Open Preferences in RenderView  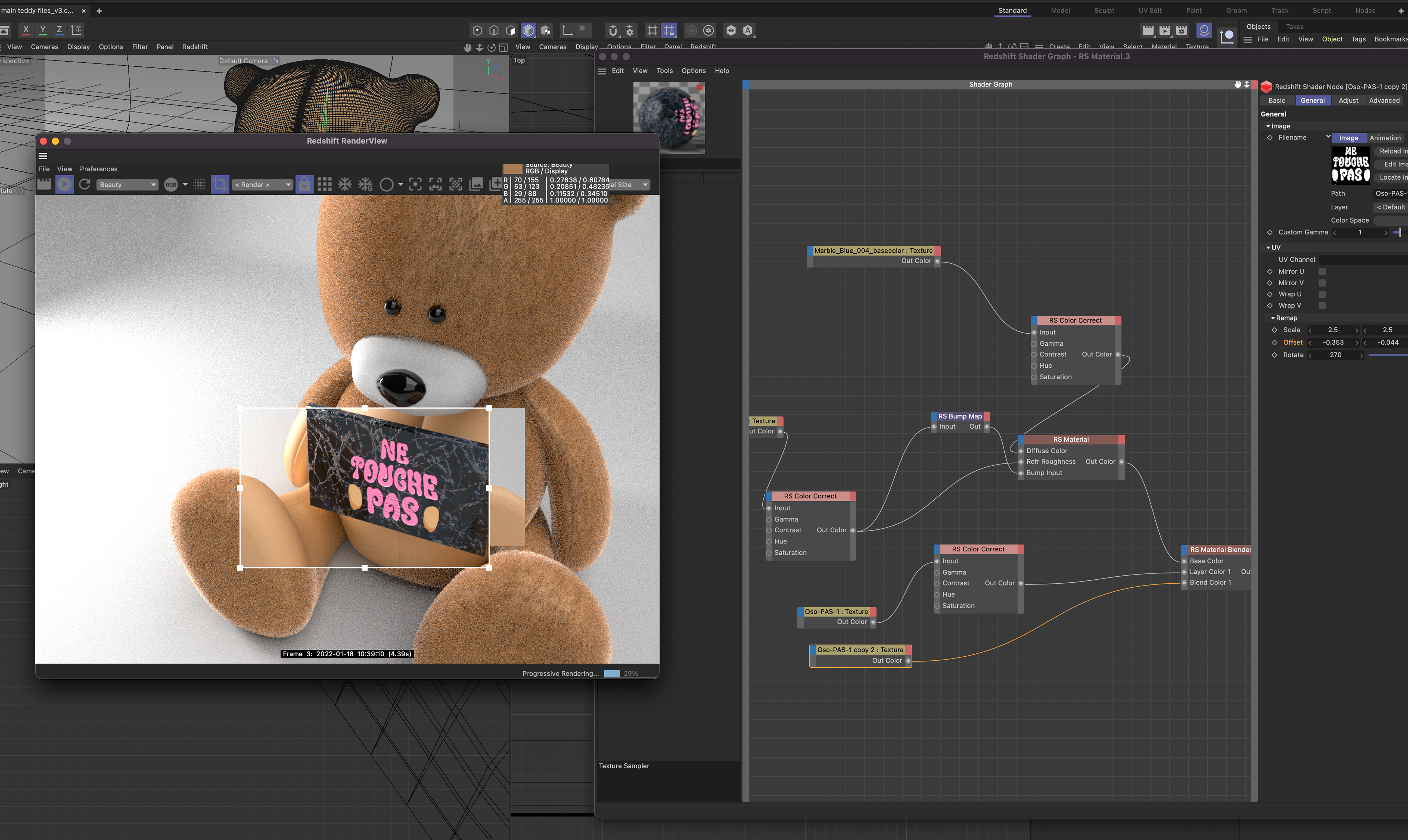(99, 169)
